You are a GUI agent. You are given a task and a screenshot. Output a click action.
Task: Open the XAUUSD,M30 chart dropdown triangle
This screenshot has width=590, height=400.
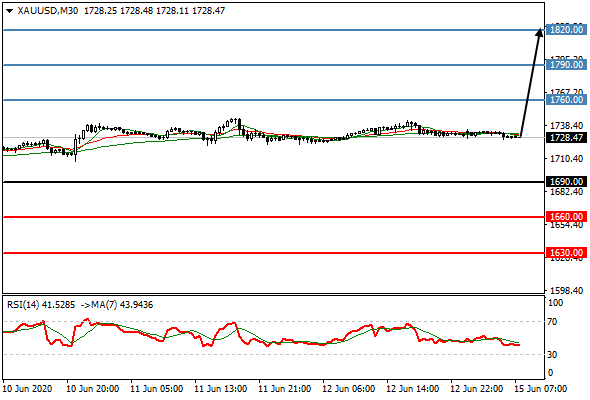pyautogui.click(x=10, y=11)
